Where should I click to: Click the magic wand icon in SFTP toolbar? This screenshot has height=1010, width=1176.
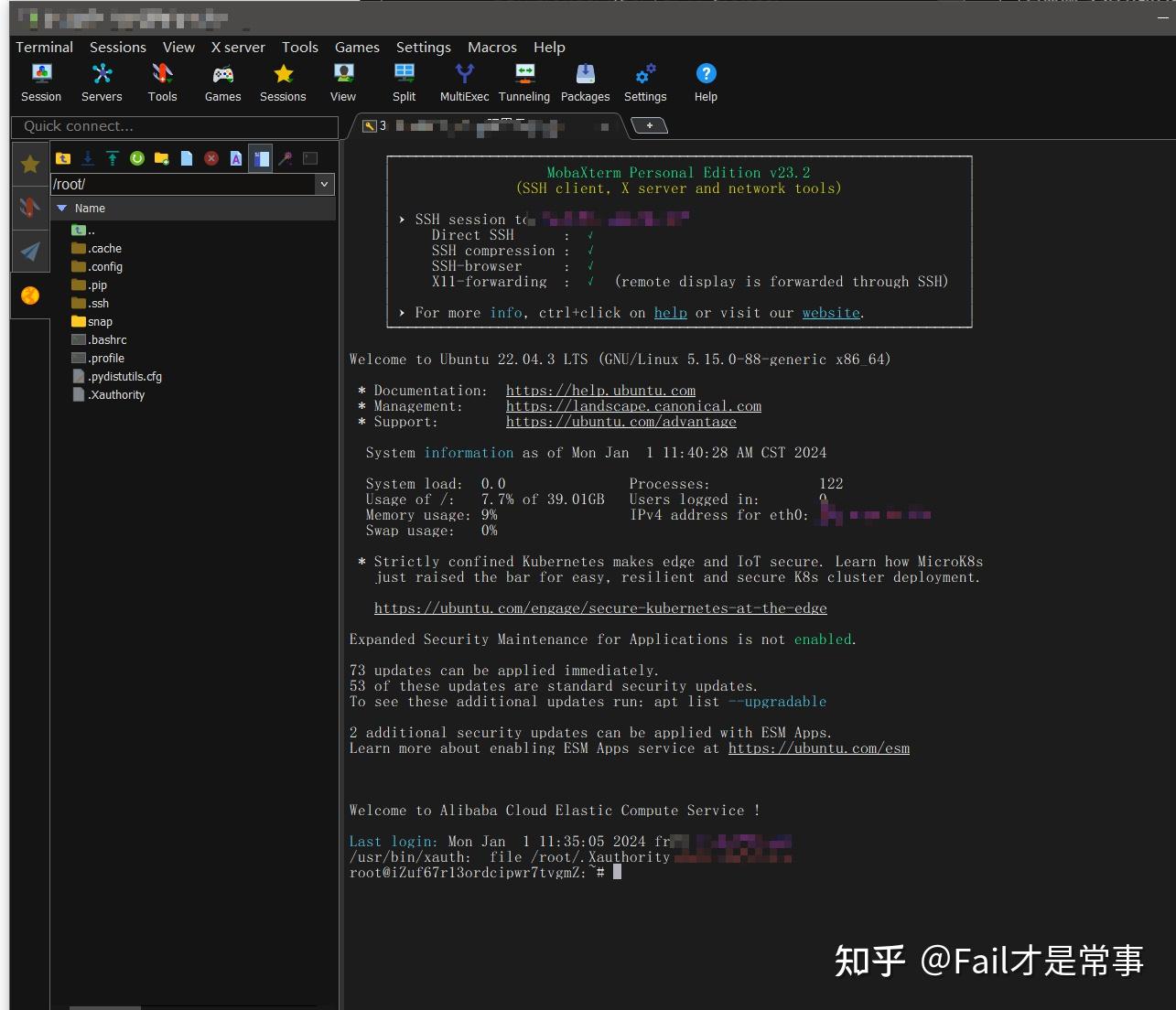tap(286, 158)
